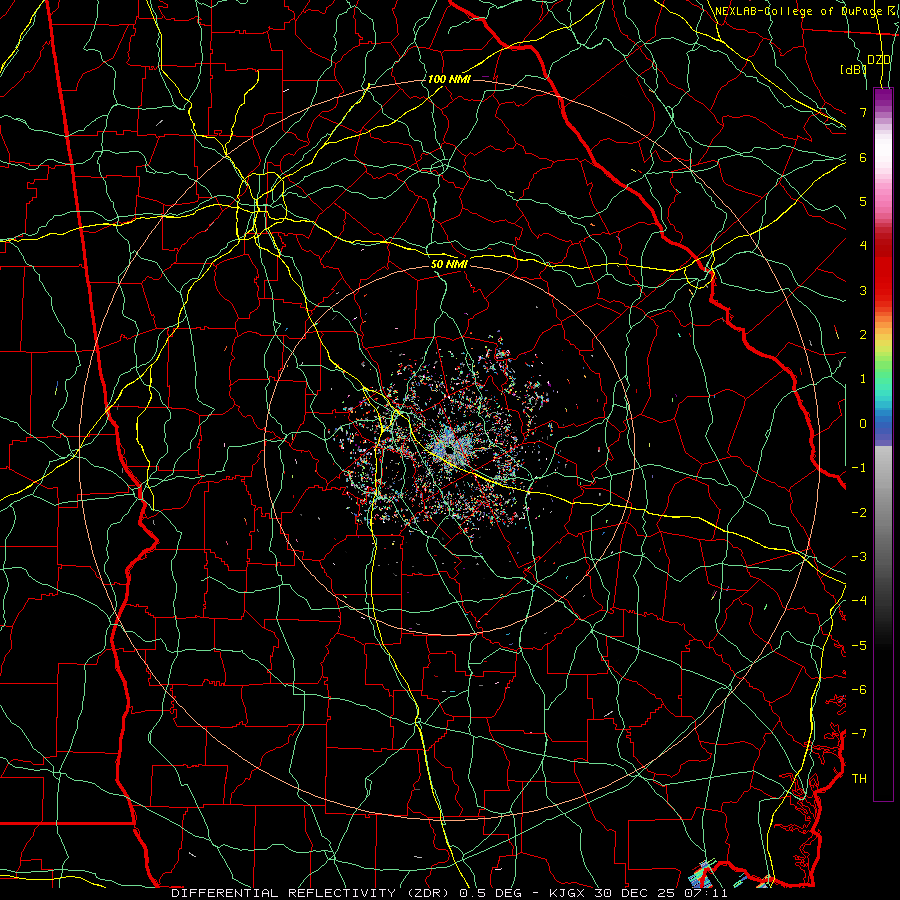Click the 100 NMI range ring label
Image resolution: width=900 pixels, height=900 pixels.
point(449,79)
